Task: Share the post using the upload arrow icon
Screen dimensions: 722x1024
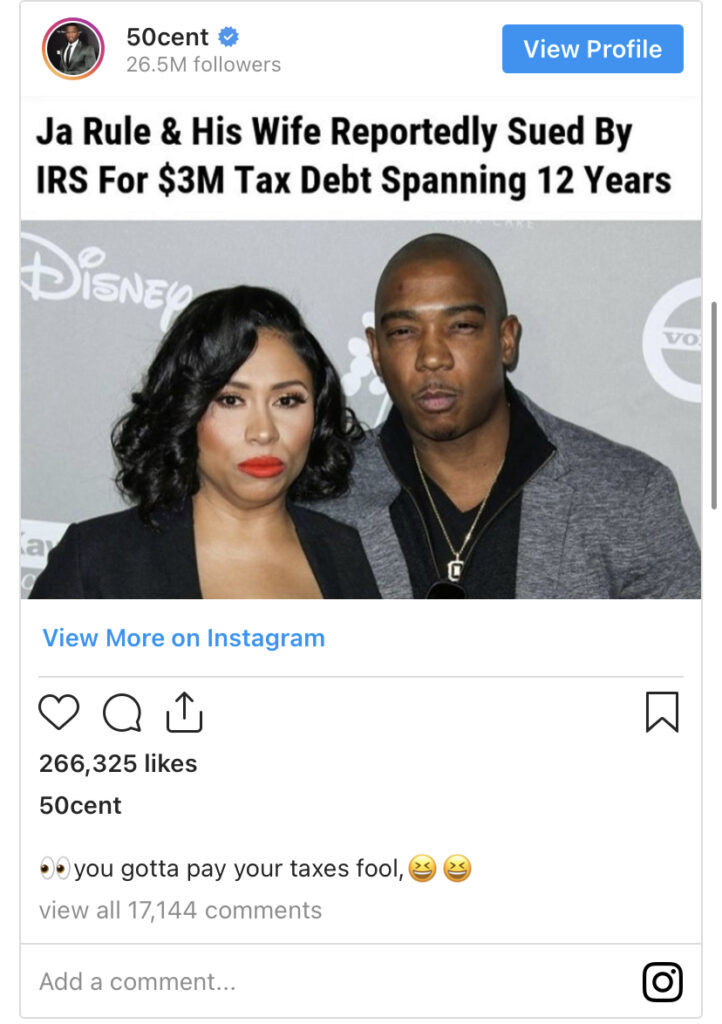Action: coord(184,711)
